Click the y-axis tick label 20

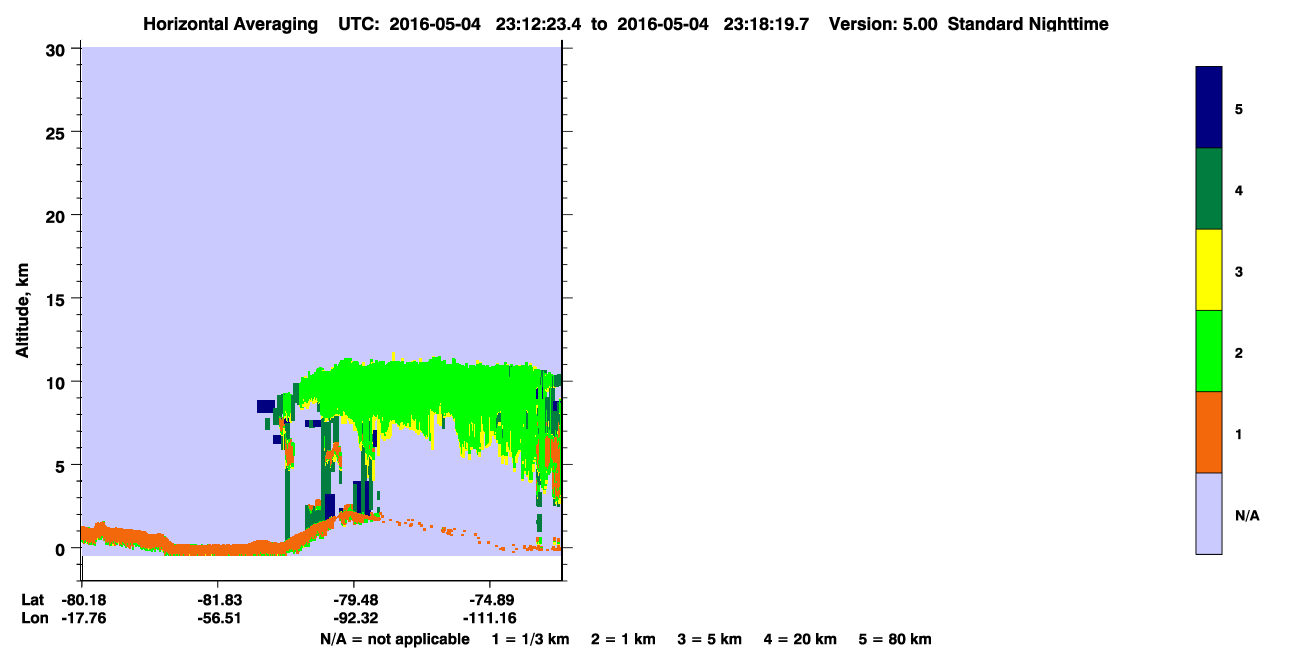(x=58, y=215)
